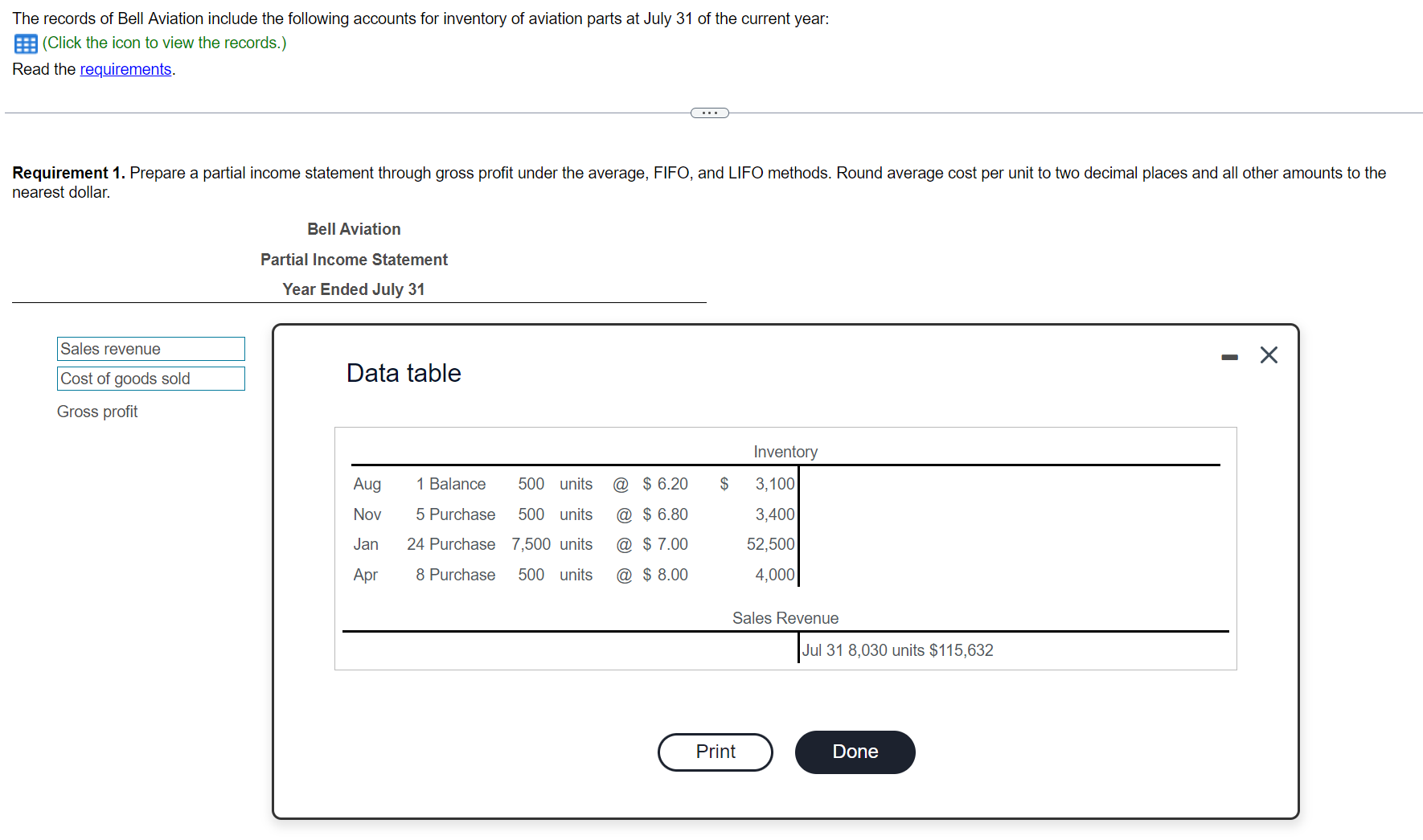The width and height of the screenshot is (1423, 840).
Task: Click the spreadsheet icon beside the records text
Action: point(24,43)
